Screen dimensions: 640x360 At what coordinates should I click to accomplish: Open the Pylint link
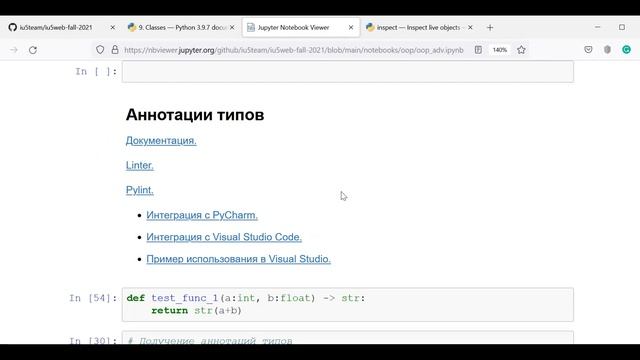click(140, 190)
